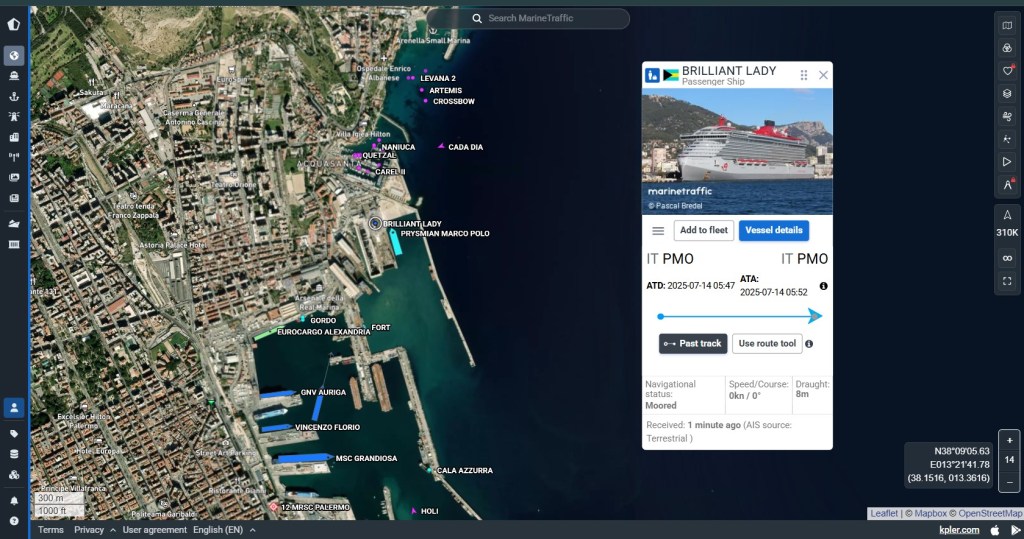Toggle the vessel filters icon in right toolbar

click(1007, 48)
